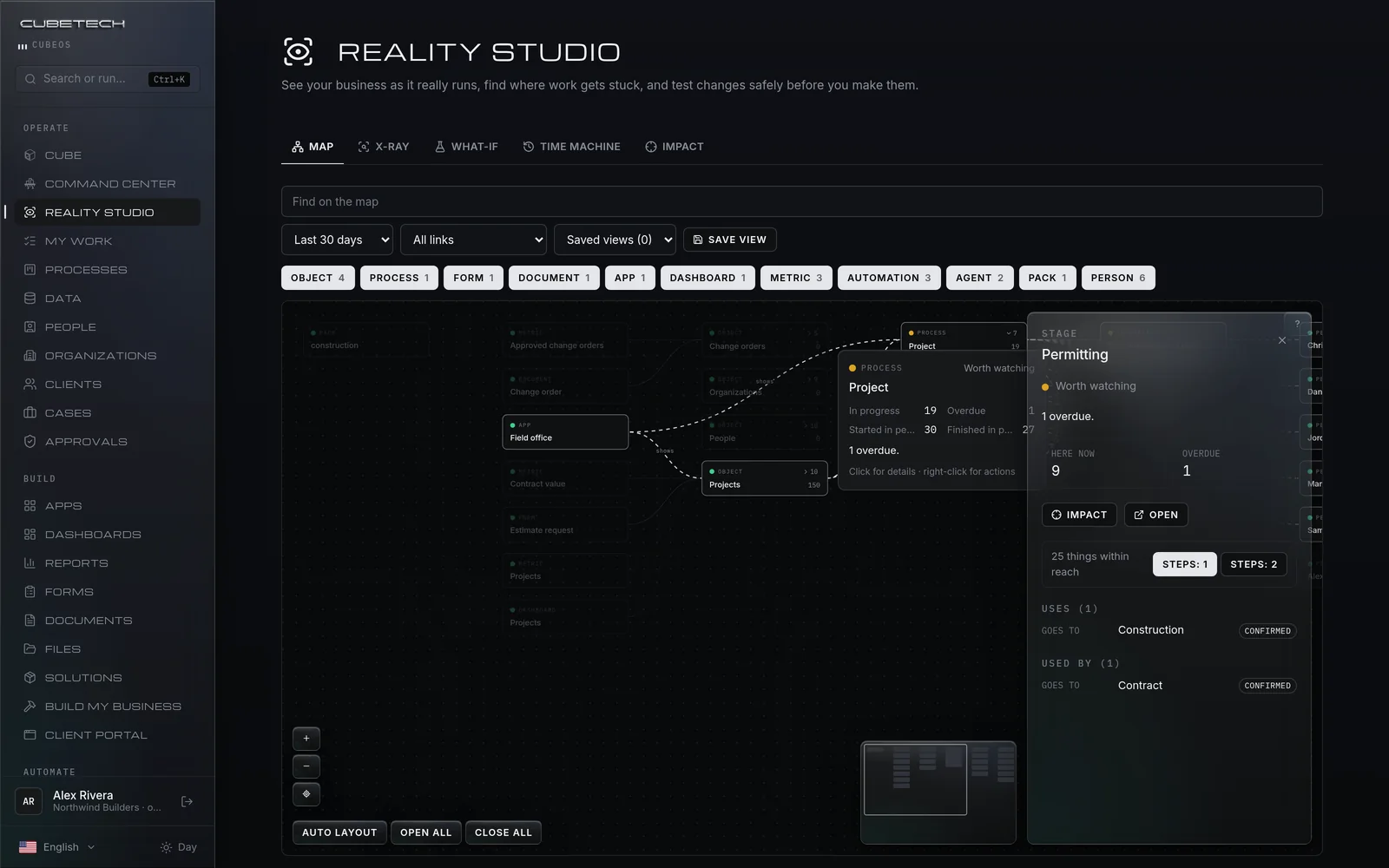Viewport: 1389px width, 868px height.
Task: Switch the theme using the Day toggle
Action: coord(179,847)
